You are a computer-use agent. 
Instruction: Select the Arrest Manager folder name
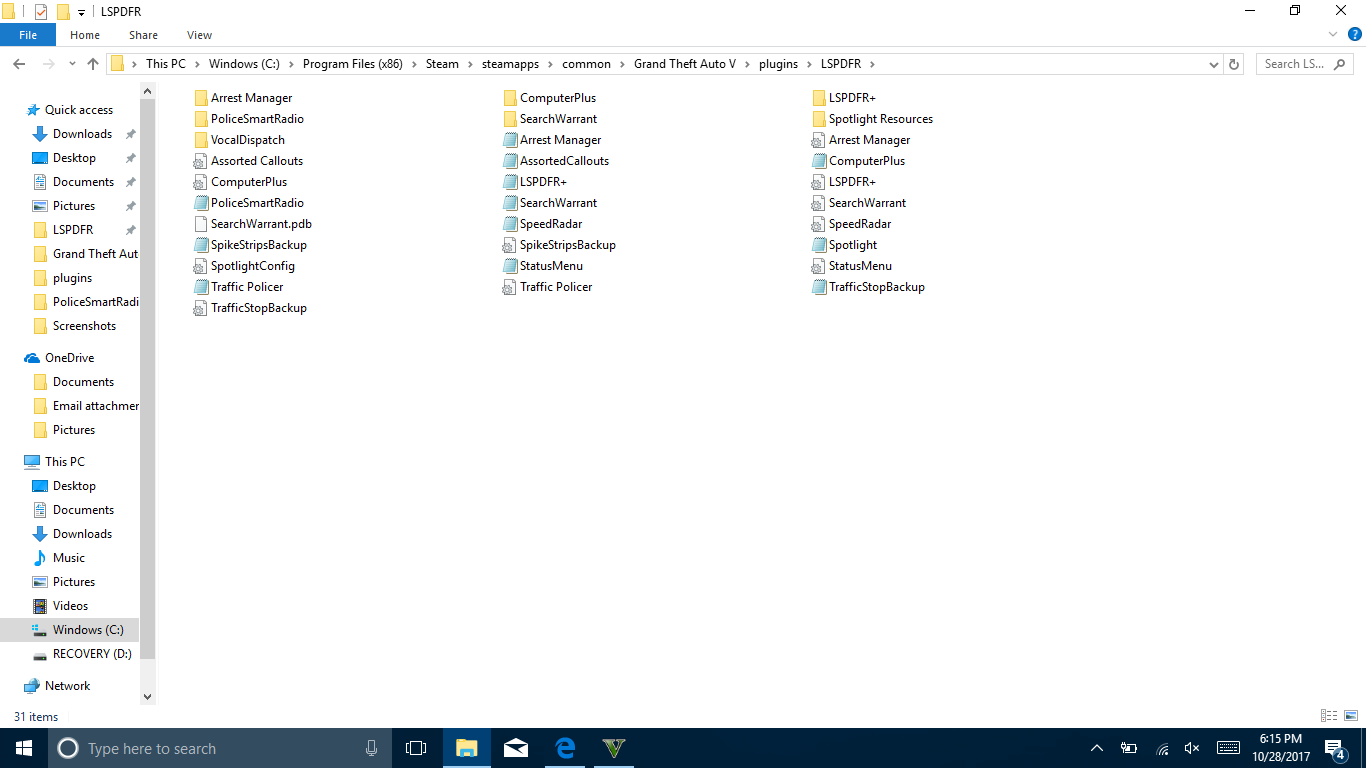tap(252, 98)
